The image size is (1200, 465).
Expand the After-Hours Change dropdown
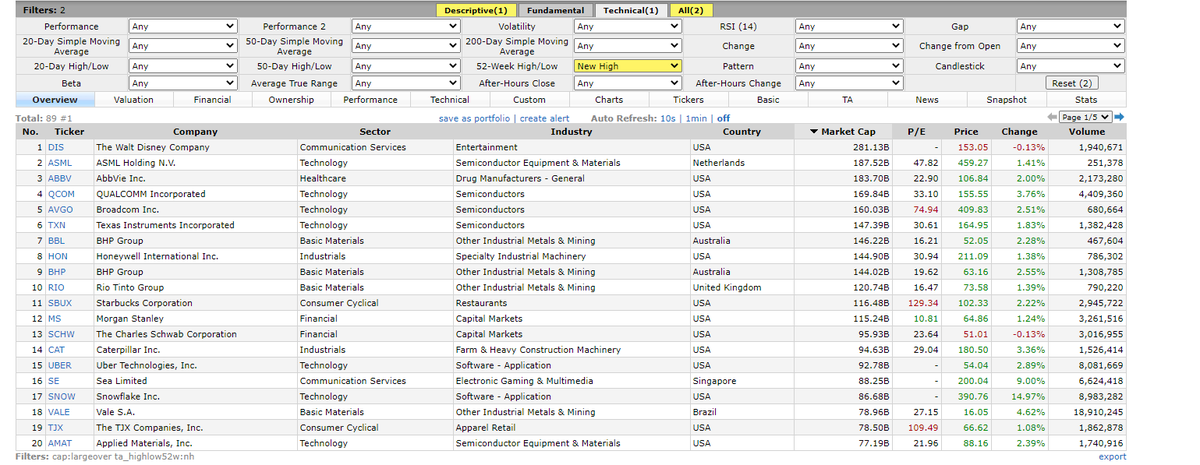tap(850, 84)
